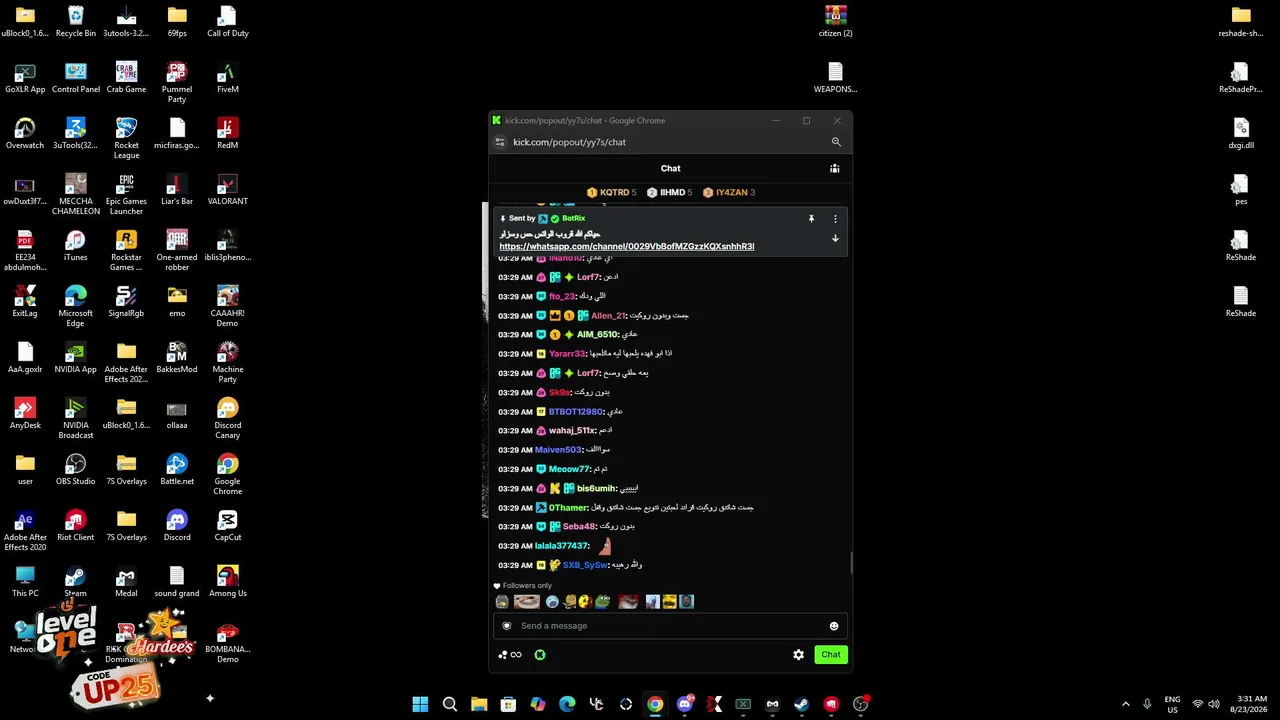The height and width of the screenshot is (720, 1280).
Task: Open pinned message three-dot options menu
Action: coord(835,219)
